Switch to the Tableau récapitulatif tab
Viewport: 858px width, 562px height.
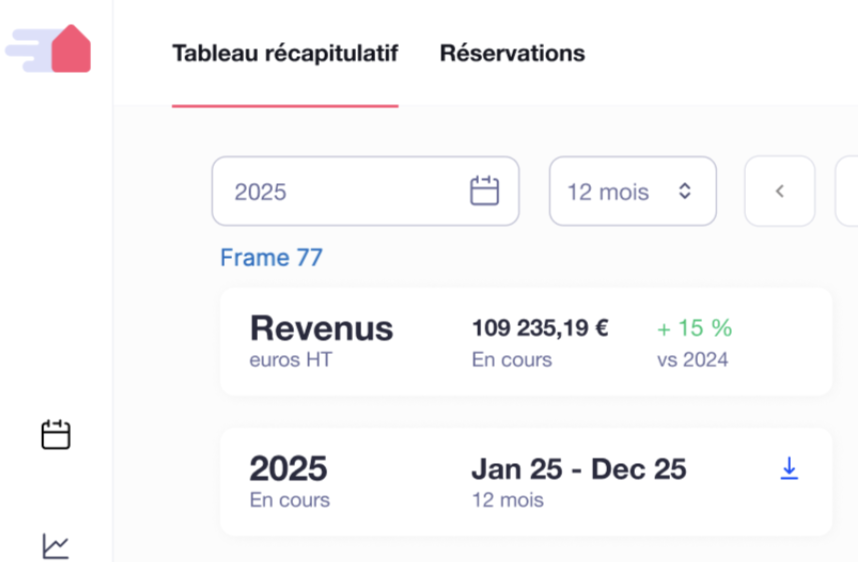point(285,53)
